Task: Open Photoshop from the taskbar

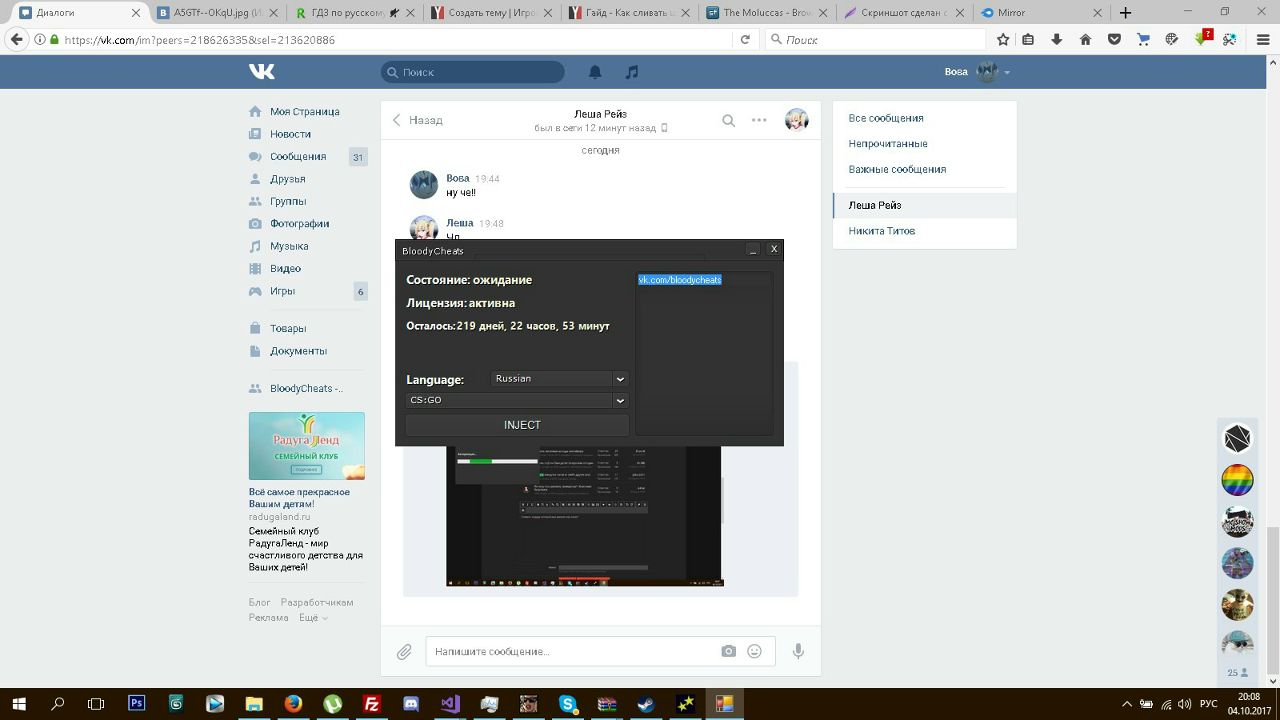Action: tap(137, 703)
